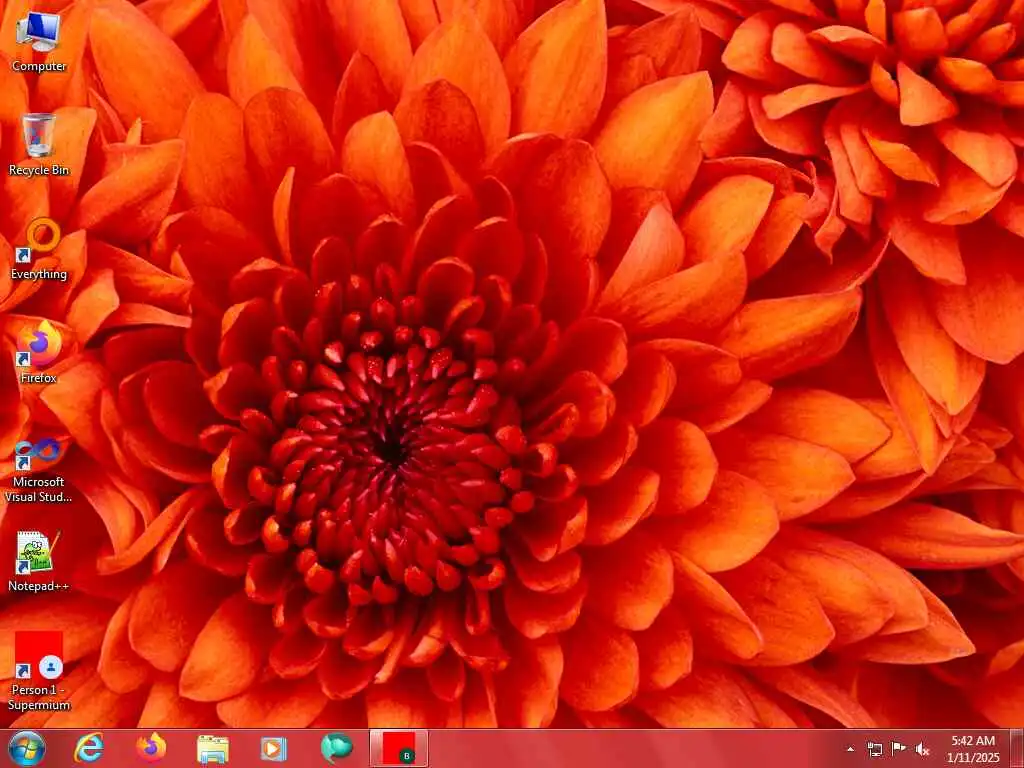The image size is (1024, 768).
Task: Open the Action Center flag icon
Action: [899, 749]
